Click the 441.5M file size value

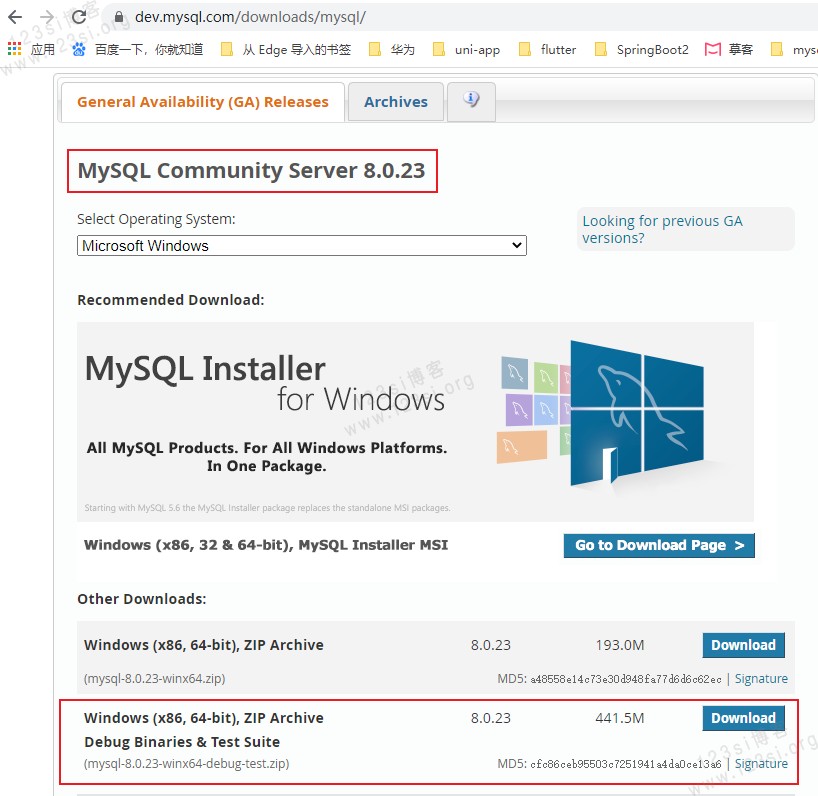pyautogui.click(x=620, y=718)
